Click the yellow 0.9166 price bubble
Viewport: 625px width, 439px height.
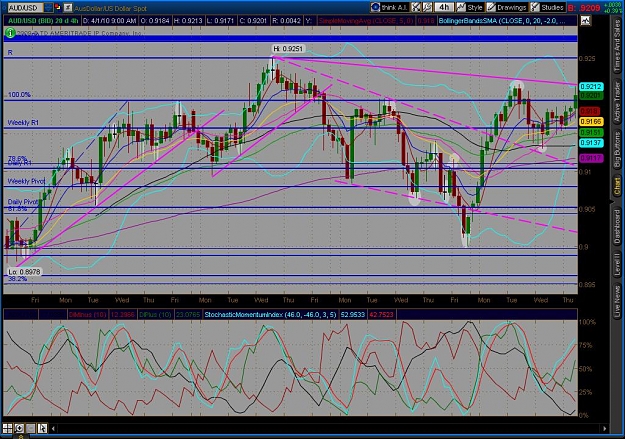(591, 122)
